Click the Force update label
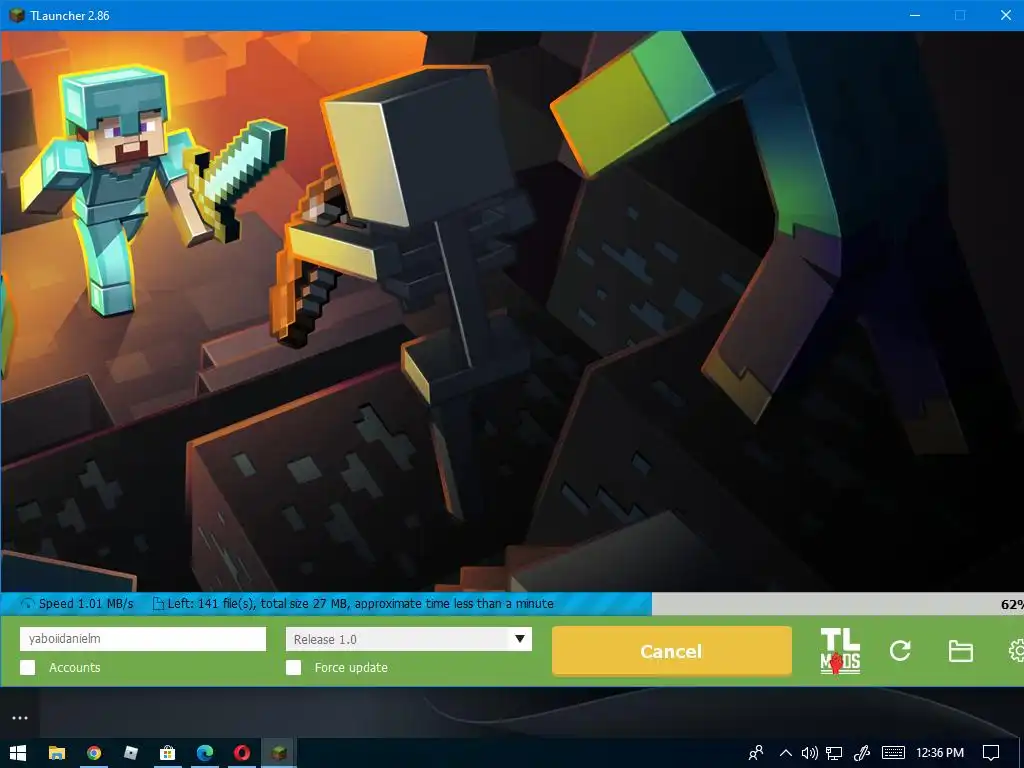 351,667
